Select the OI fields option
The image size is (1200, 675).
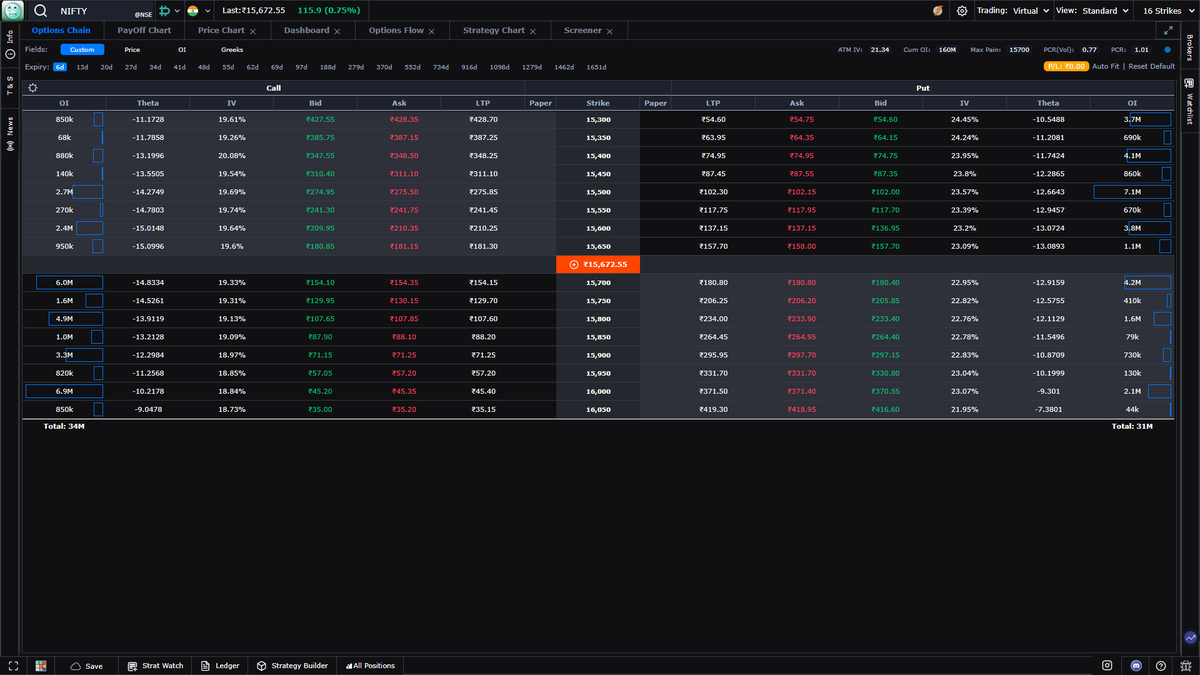[182, 49]
